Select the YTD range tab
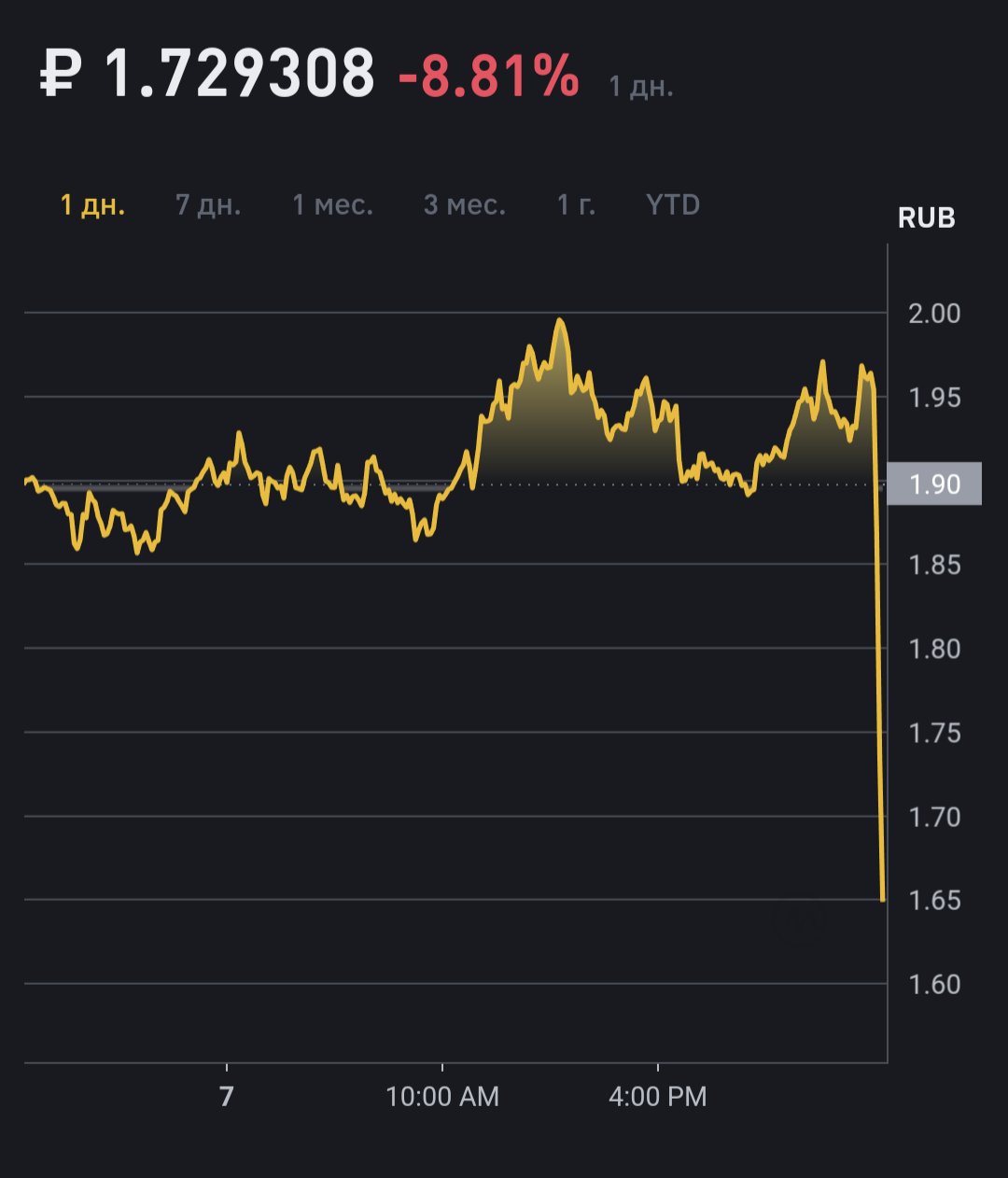Screen dimensions: 1008x1178 click(x=673, y=204)
